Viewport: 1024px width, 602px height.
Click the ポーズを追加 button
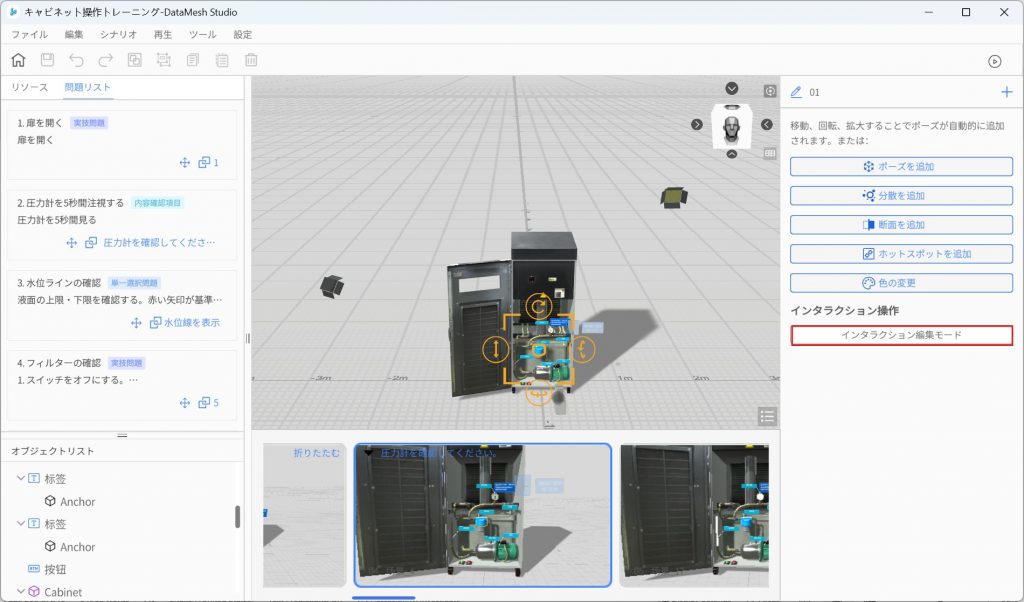pyautogui.click(x=901, y=166)
